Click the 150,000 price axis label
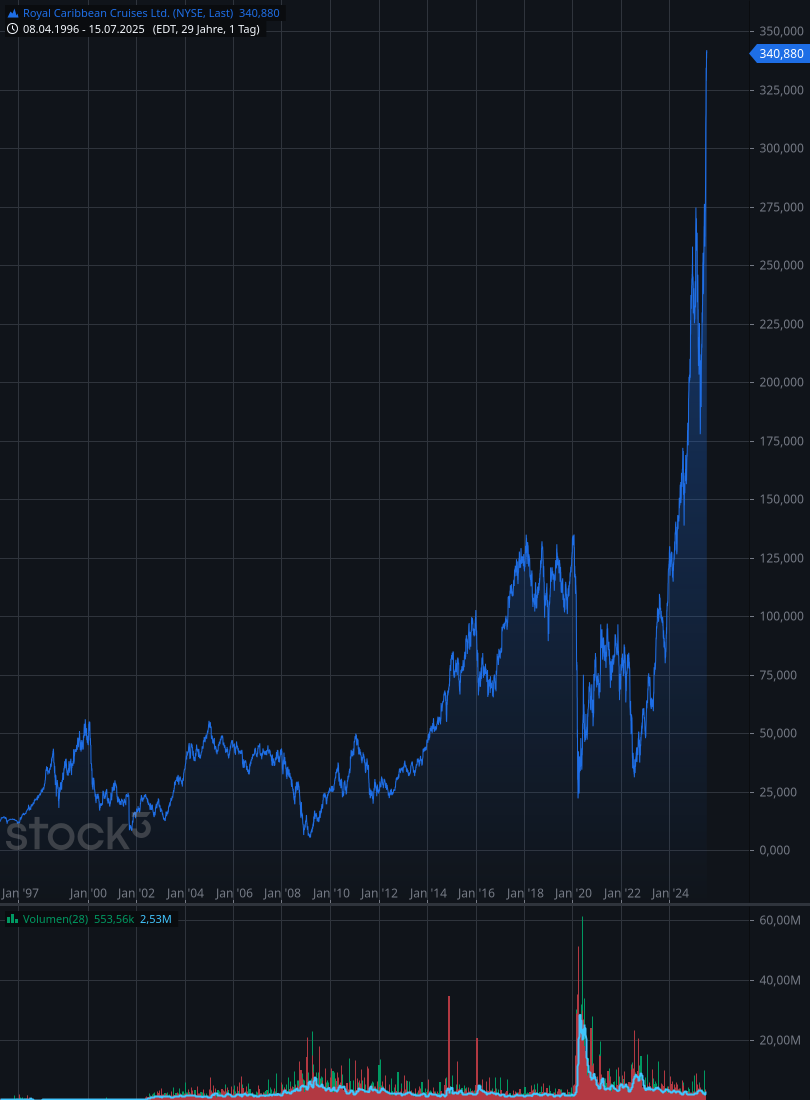 pyautogui.click(x=781, y=499)
